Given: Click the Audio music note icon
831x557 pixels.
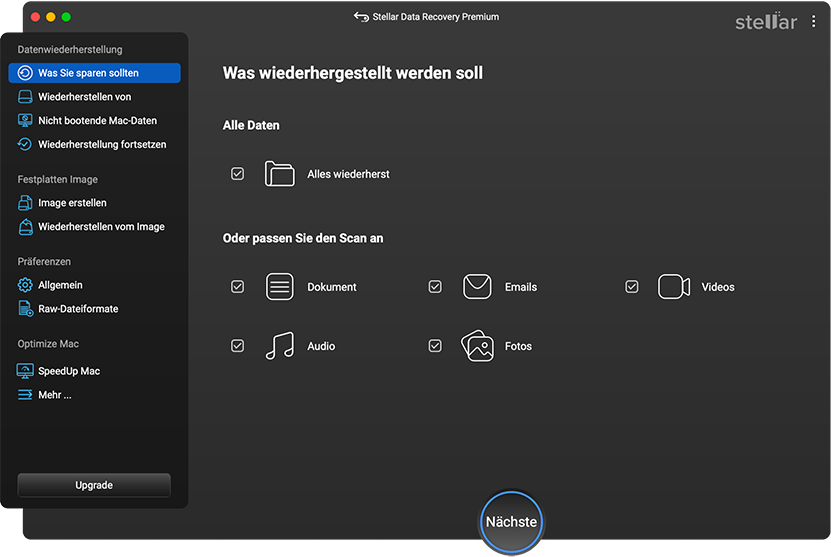Looking at the screenshot, I should coord(279,346).
